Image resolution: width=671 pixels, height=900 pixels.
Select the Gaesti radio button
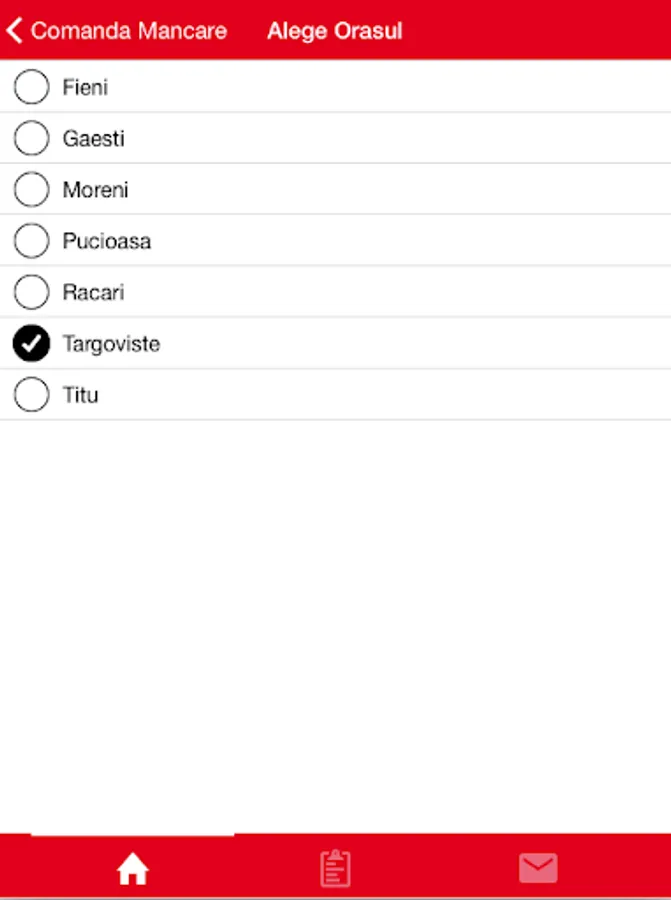(x=31, y=138)
